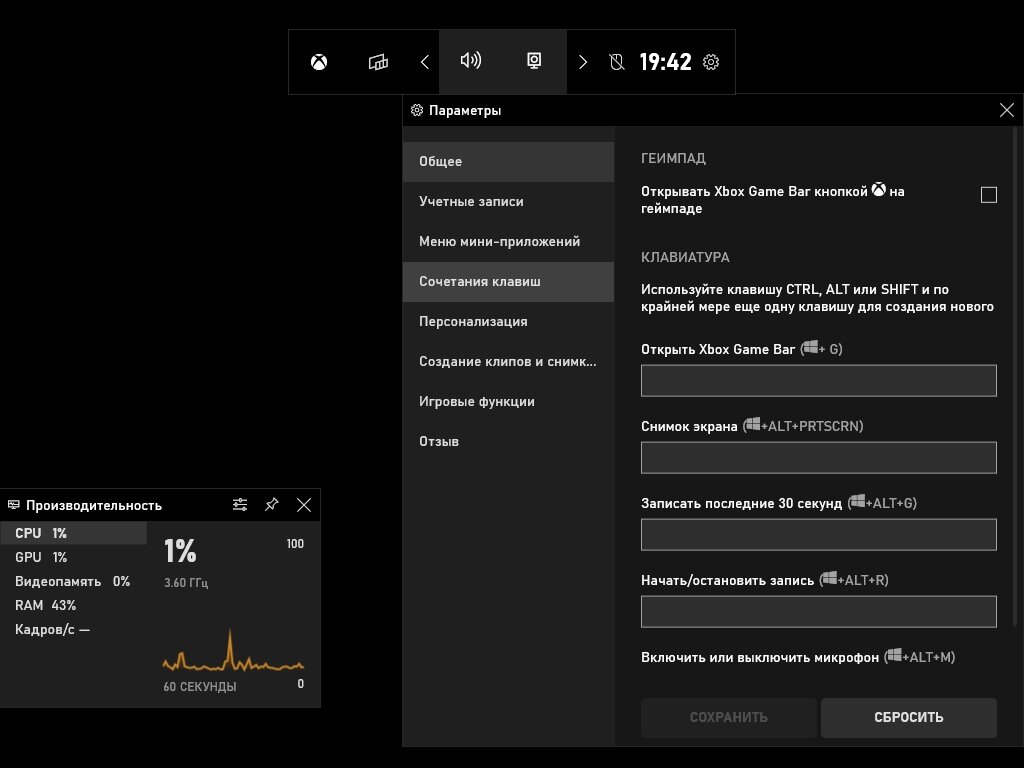1024x768 pixels.
Task: Click the settings panel vertical scrollbar
Action: (x=1015, y=377)
